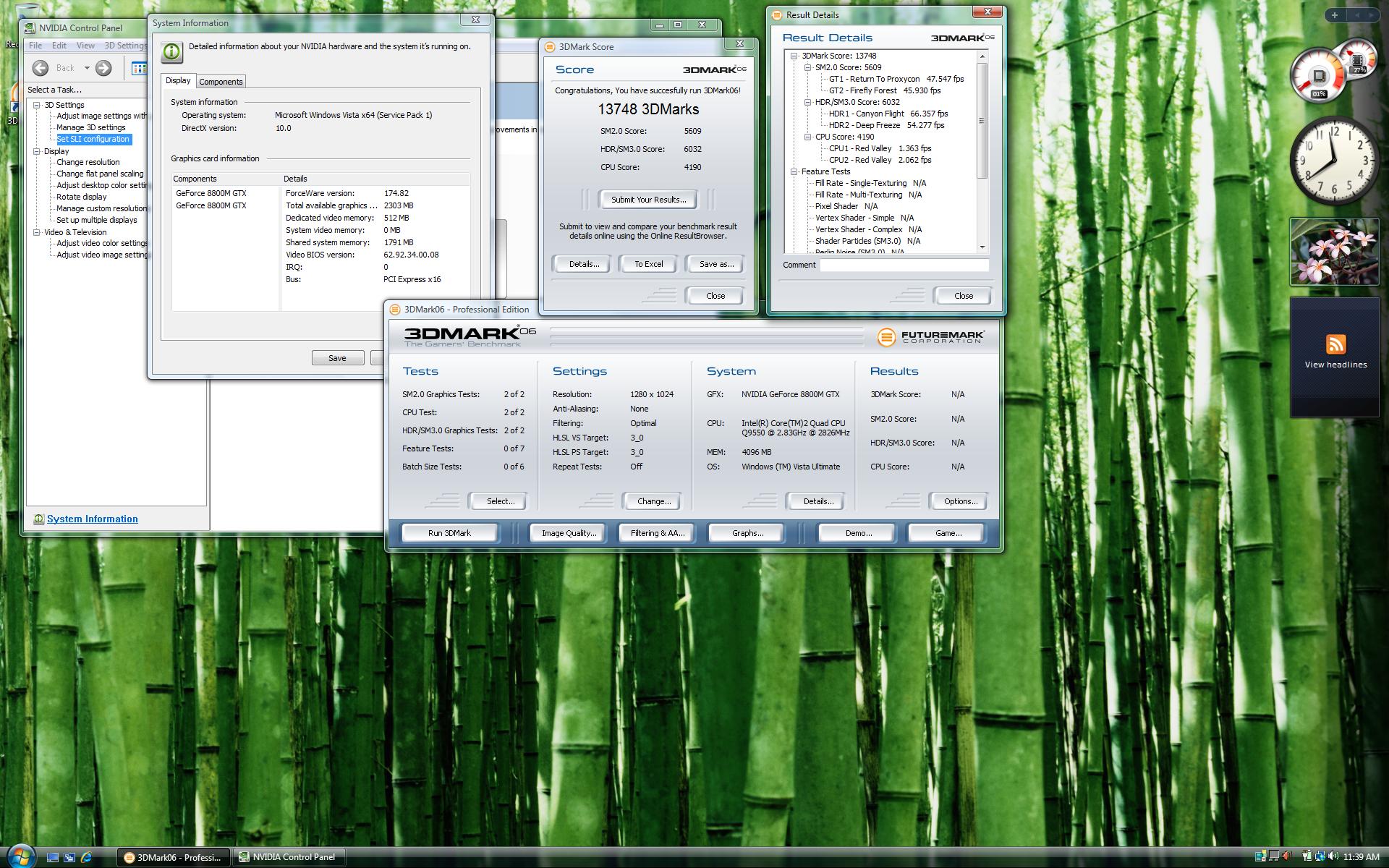Click the view-mode grid icon in NVIDIA toolbar
The height and width of the screenshot is (868, 1389).
(139, 68)
